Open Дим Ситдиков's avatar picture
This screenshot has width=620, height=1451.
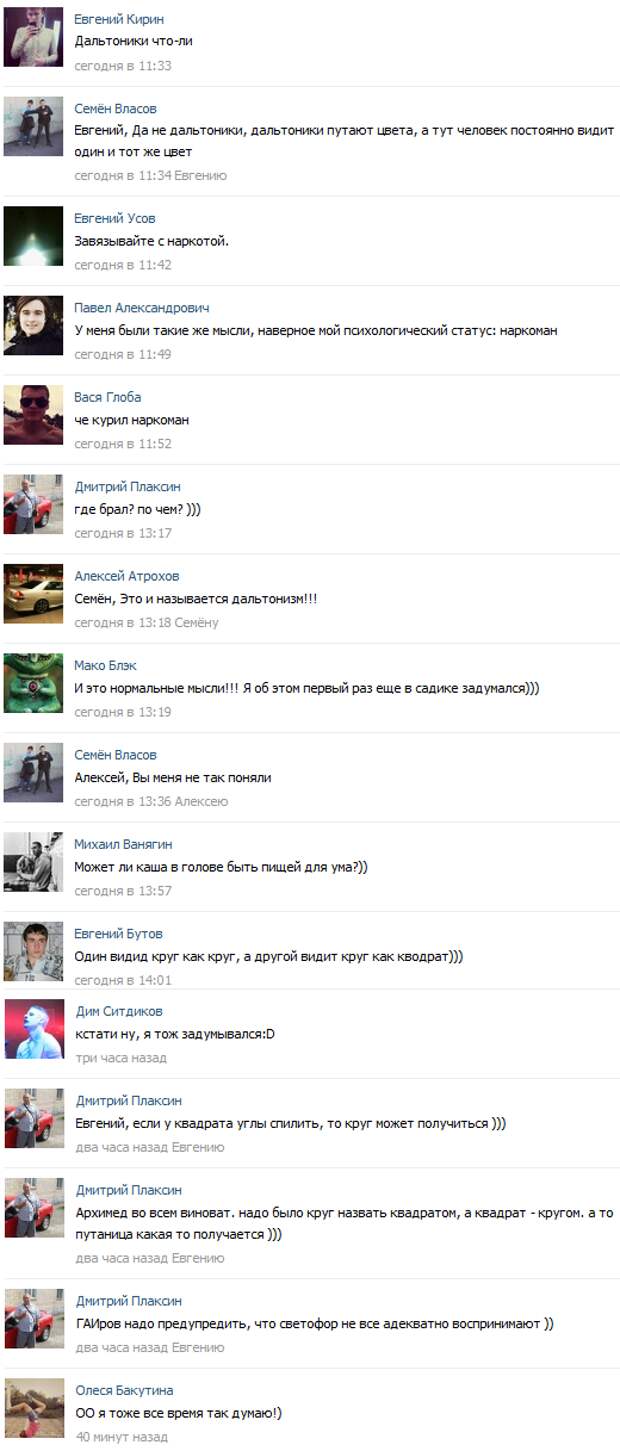pyautogui.click(x=34, y=1029)
